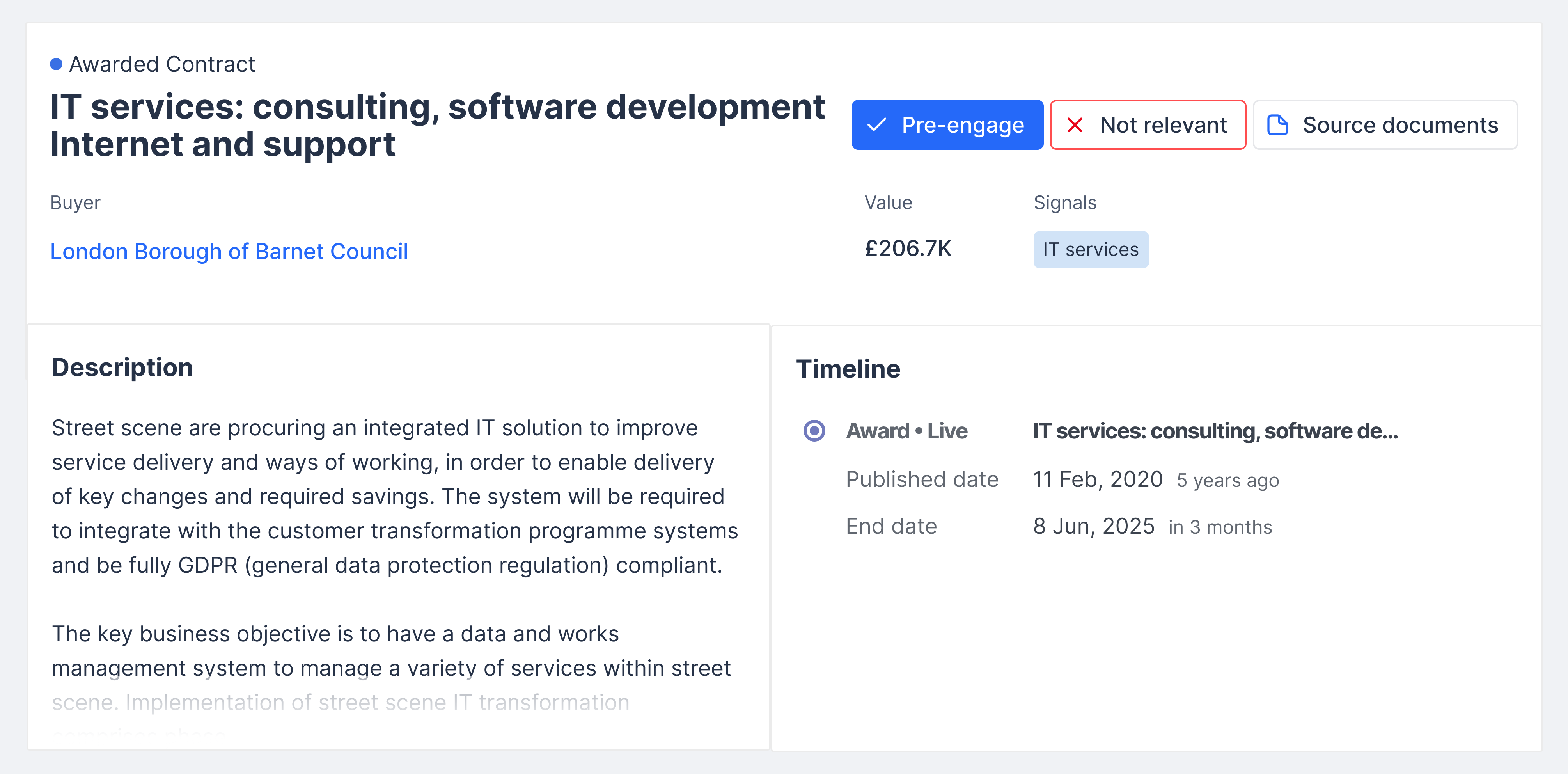Click the published date 11 Feb, 2020
Viewport: 1568px width, 774px height.
click(x=1098, y=479)
